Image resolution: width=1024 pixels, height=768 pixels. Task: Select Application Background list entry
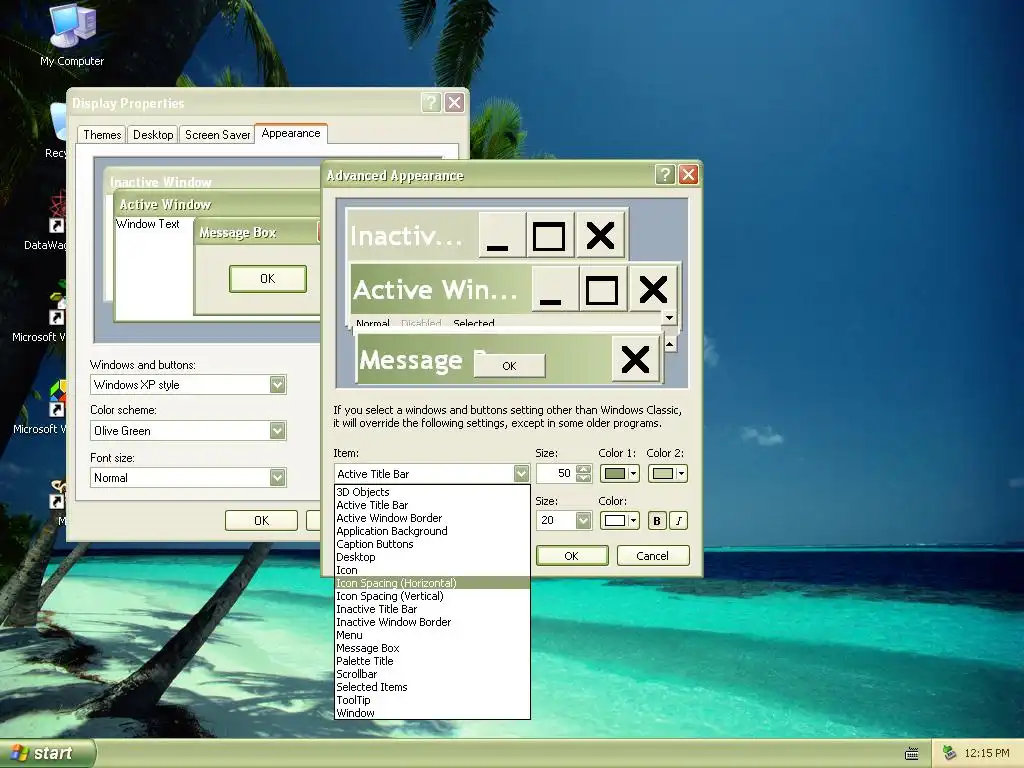tap(432, 531)
